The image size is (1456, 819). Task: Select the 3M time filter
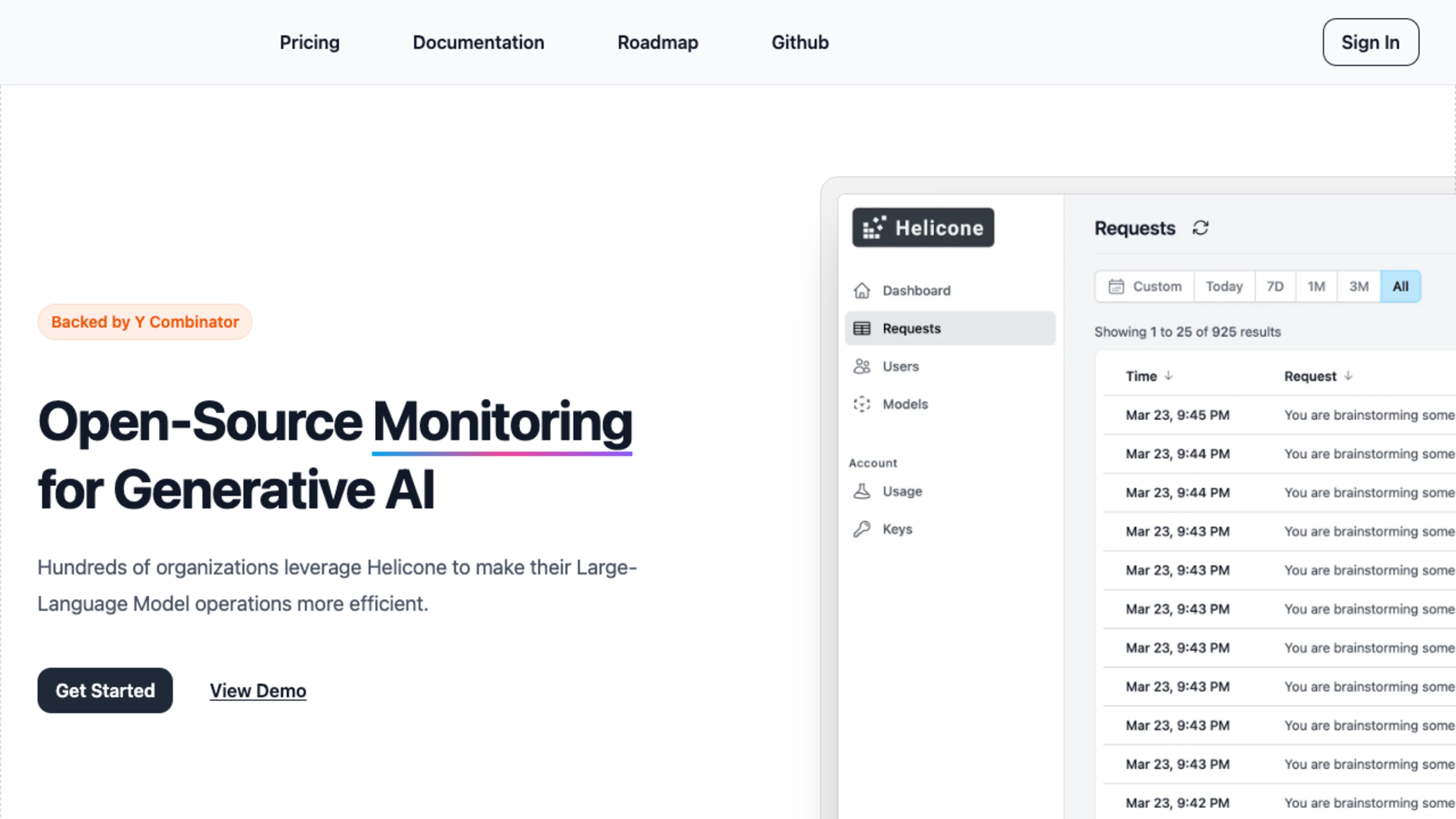tap(1359, 287)
